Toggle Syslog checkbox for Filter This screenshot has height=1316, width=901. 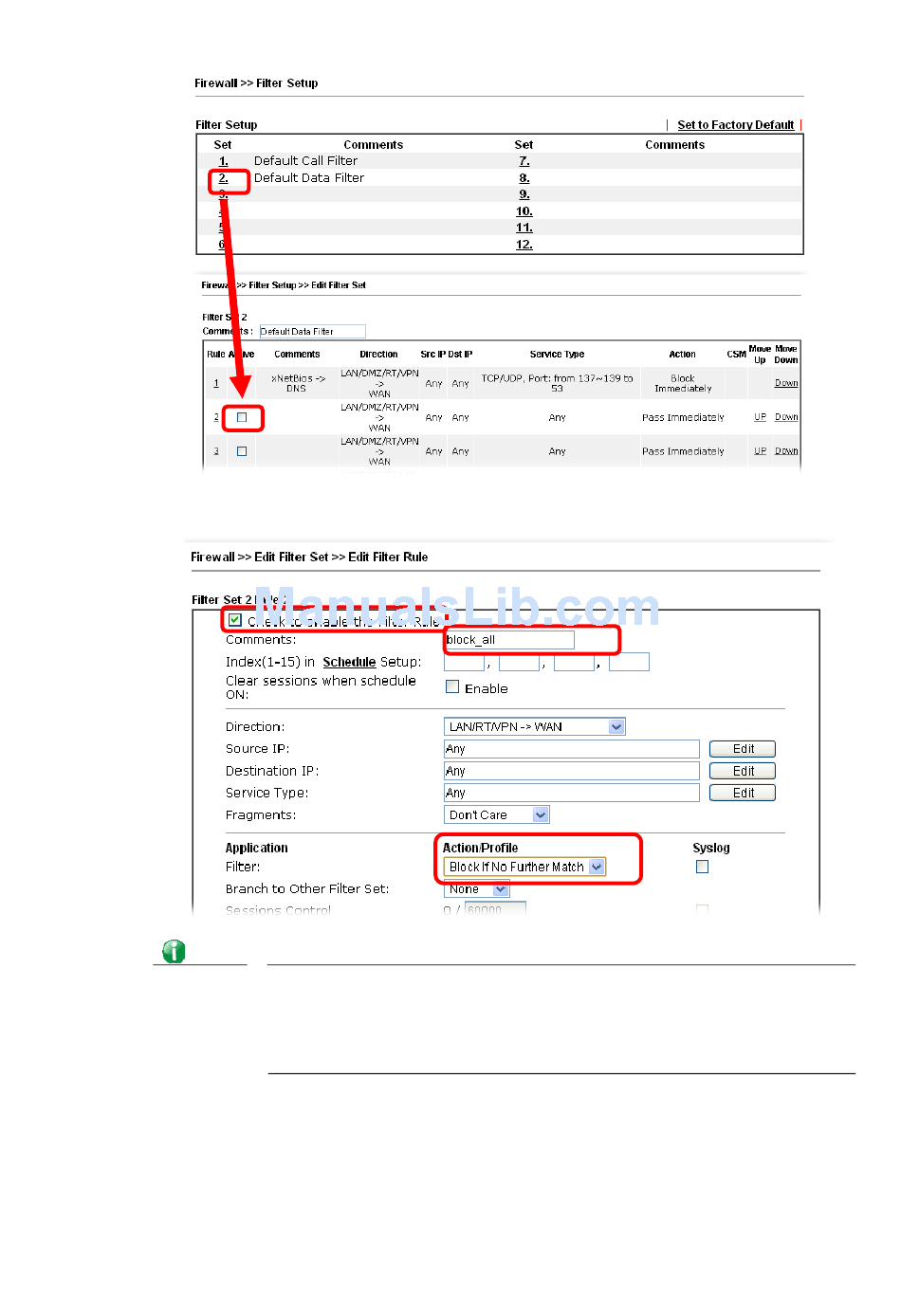click(x=702, y=867)
